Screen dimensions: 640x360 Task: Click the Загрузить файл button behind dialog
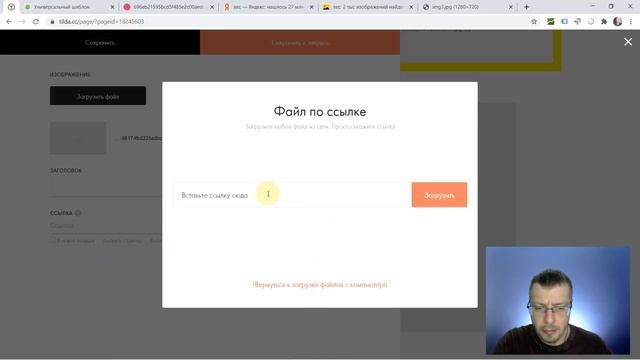(x=98, y=96)
